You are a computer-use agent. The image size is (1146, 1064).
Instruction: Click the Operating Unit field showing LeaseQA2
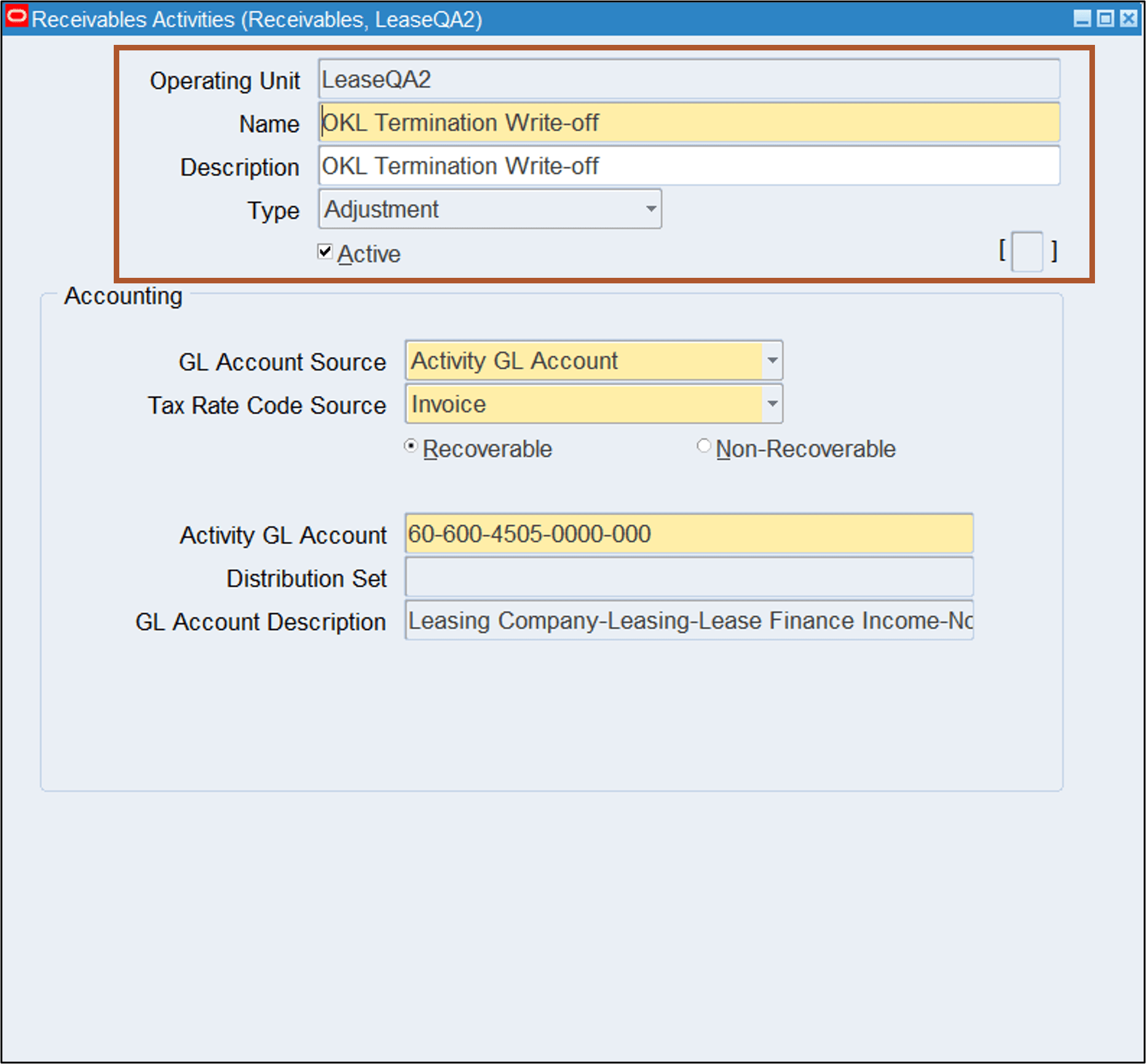click(x=689, y=79)
